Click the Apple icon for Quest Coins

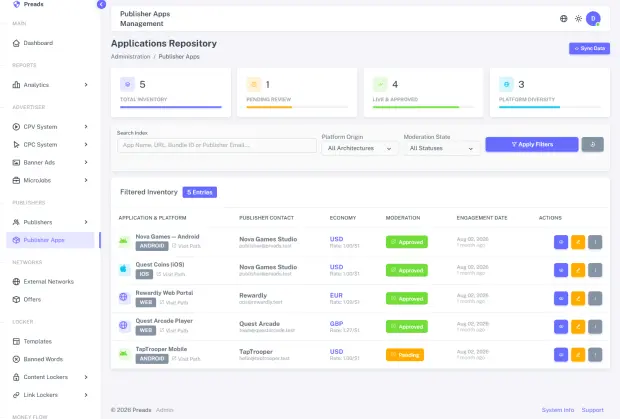[x=123, y=269]
